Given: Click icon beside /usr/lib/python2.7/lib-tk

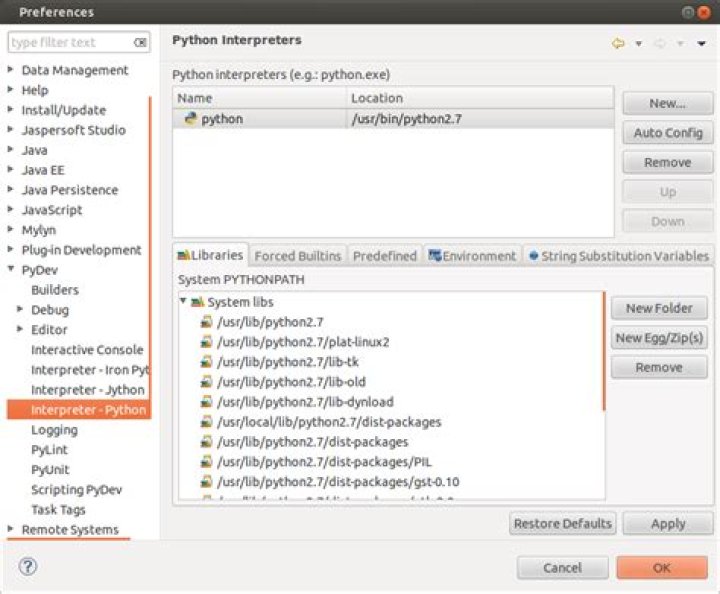Looking at the screenshot, I should [206, 362].
